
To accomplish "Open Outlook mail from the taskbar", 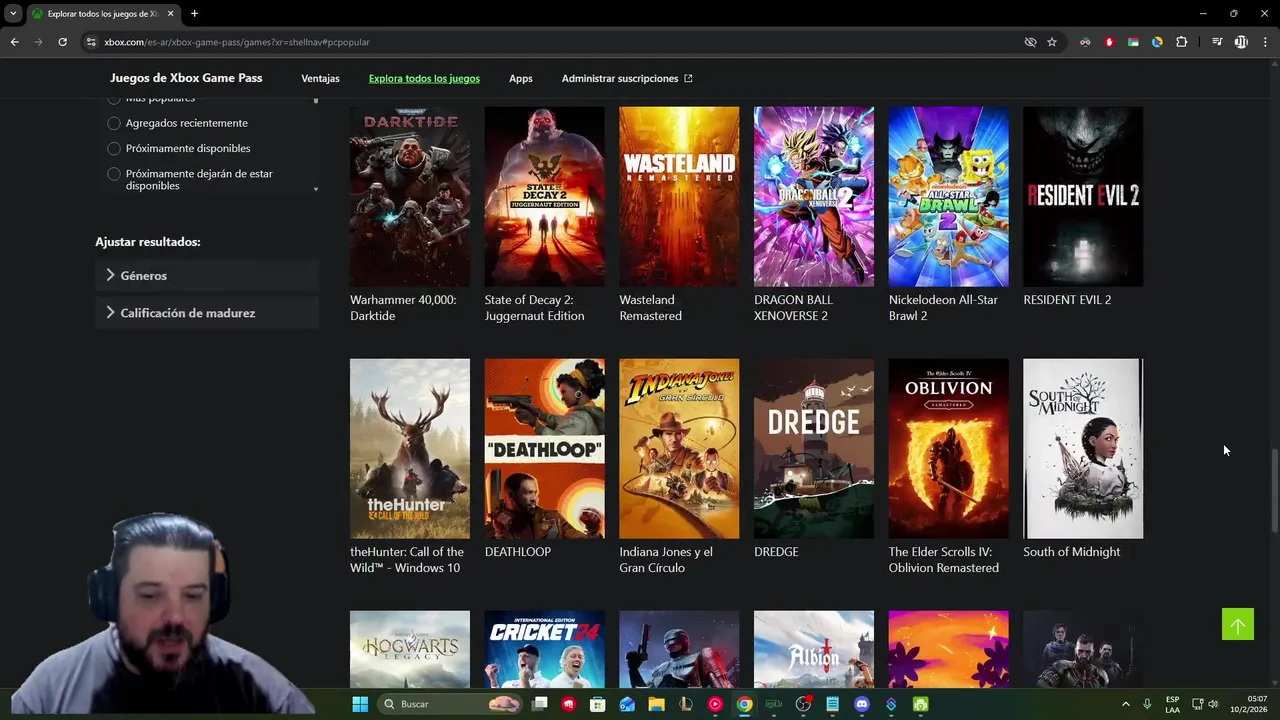I will pos(627,704).
